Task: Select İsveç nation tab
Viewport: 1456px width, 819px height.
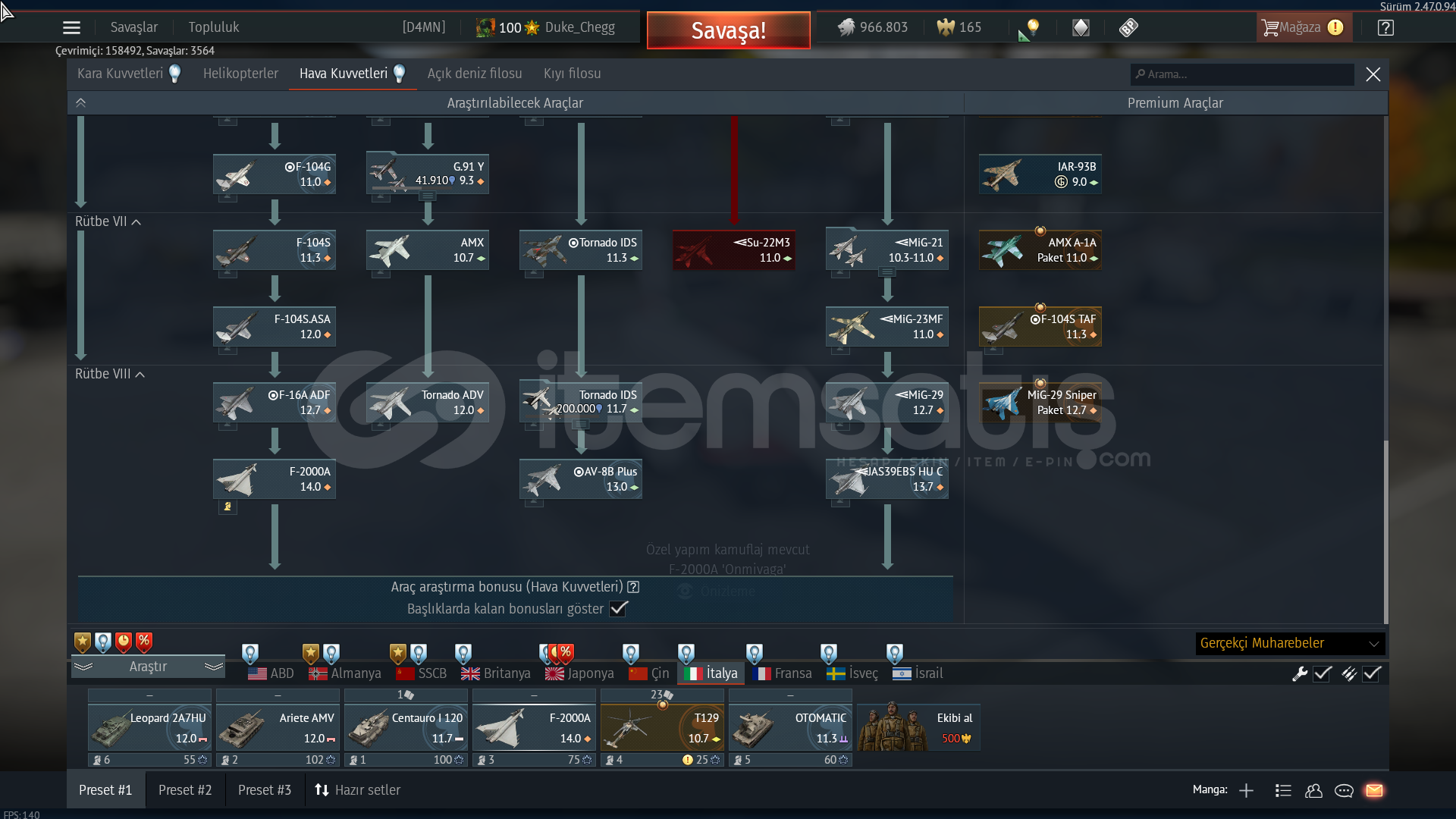Action: [x=852, y=673]
